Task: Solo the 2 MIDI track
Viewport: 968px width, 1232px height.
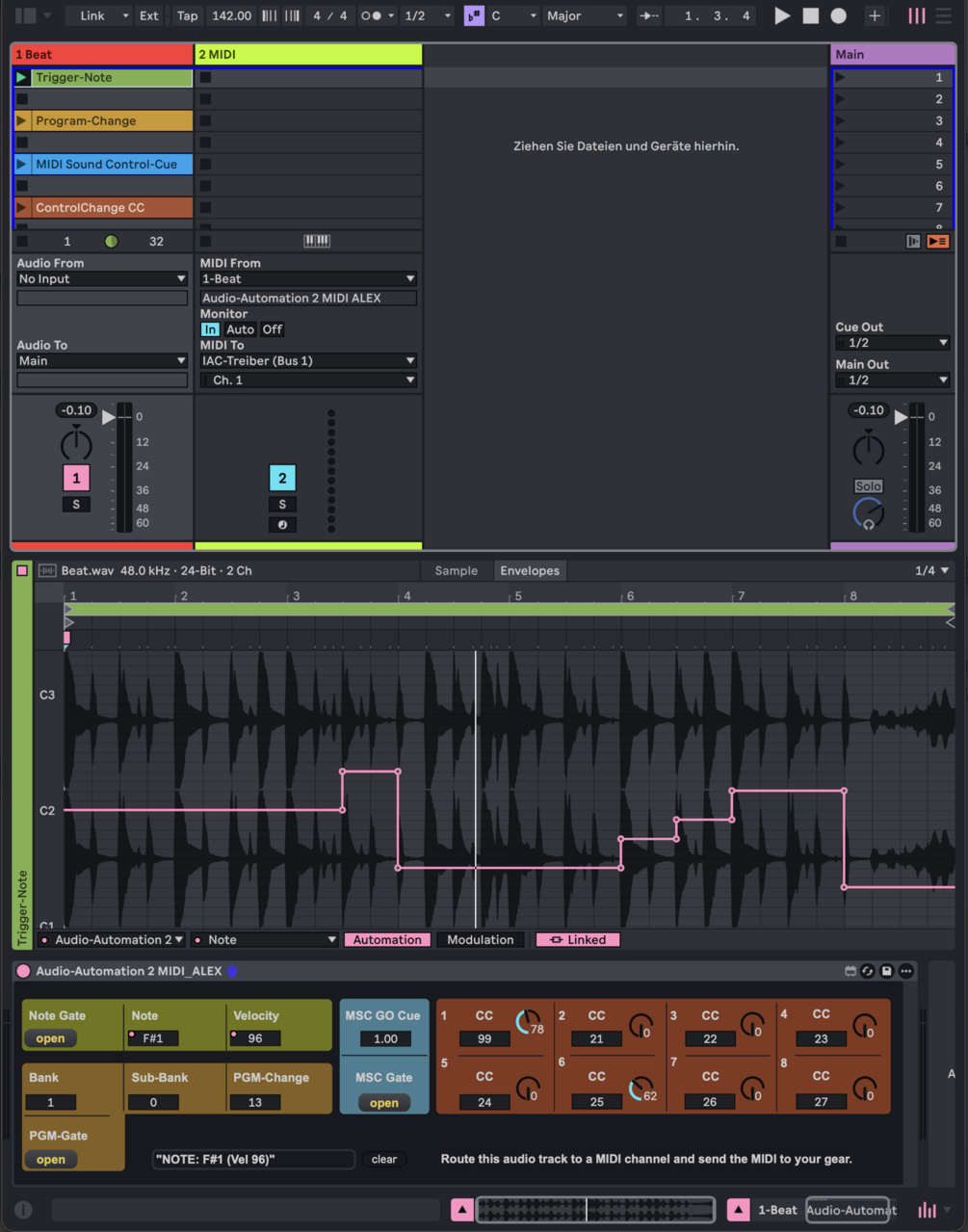Action: [282, 505]
